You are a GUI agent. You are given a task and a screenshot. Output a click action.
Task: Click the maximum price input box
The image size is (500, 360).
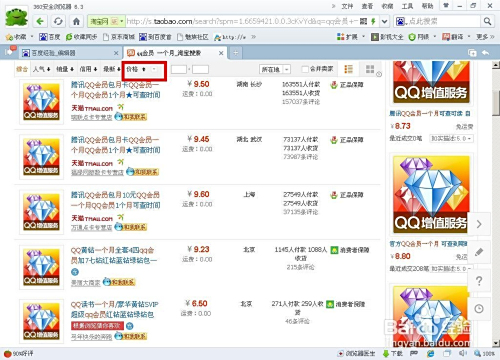(x=200, y=69)
